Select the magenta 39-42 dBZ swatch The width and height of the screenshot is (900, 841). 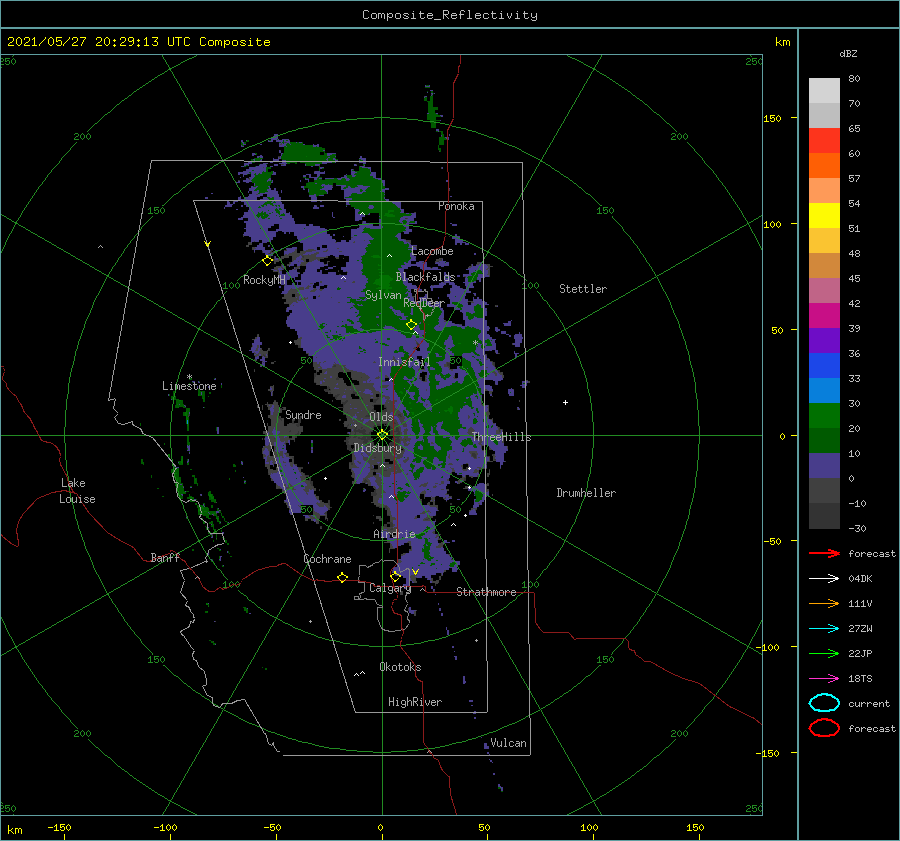point(824,316)
